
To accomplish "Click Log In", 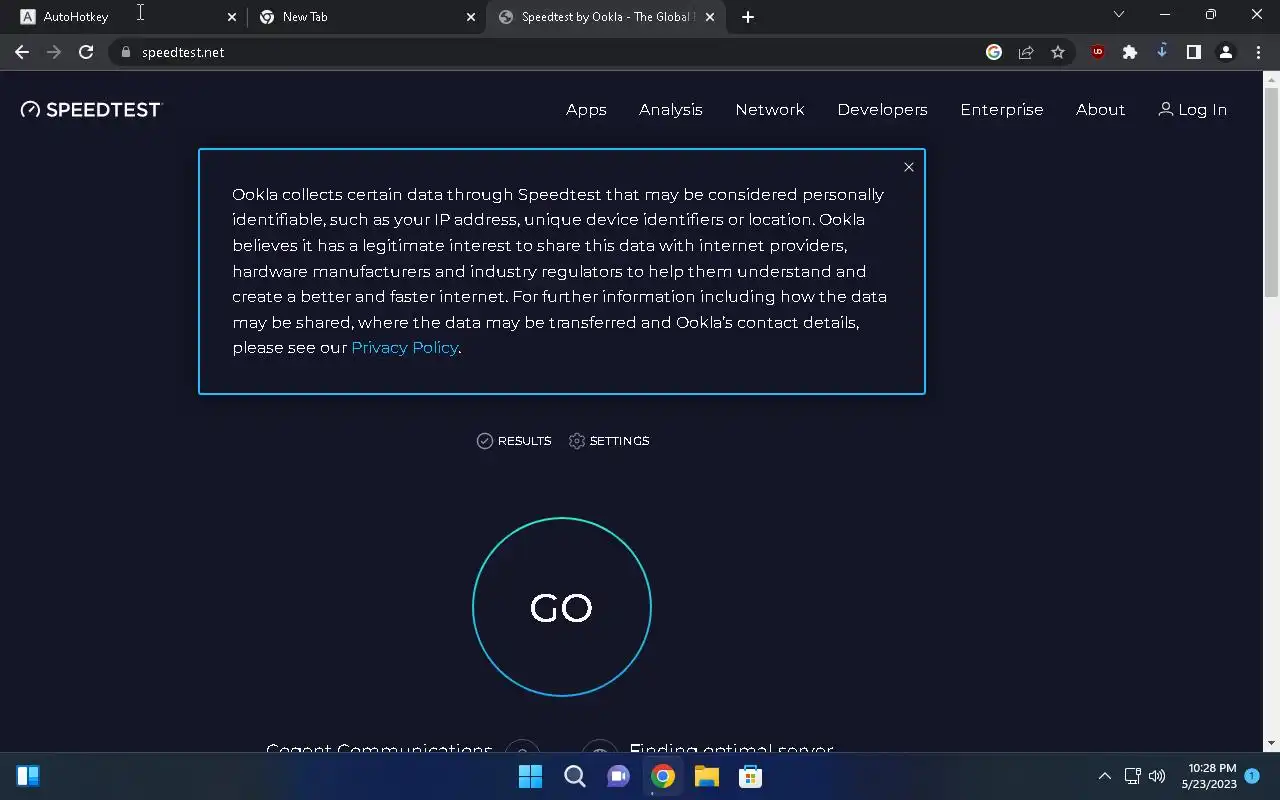I will tap(1192, 110).
